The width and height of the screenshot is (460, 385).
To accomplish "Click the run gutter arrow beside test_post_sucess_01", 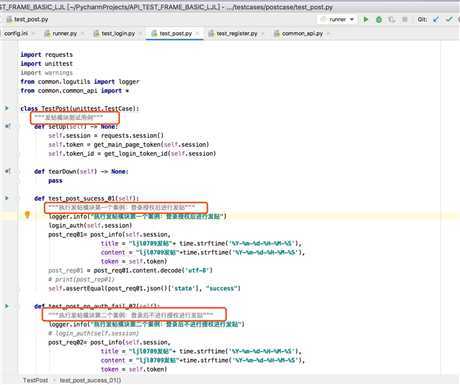I will coord(6,198).
